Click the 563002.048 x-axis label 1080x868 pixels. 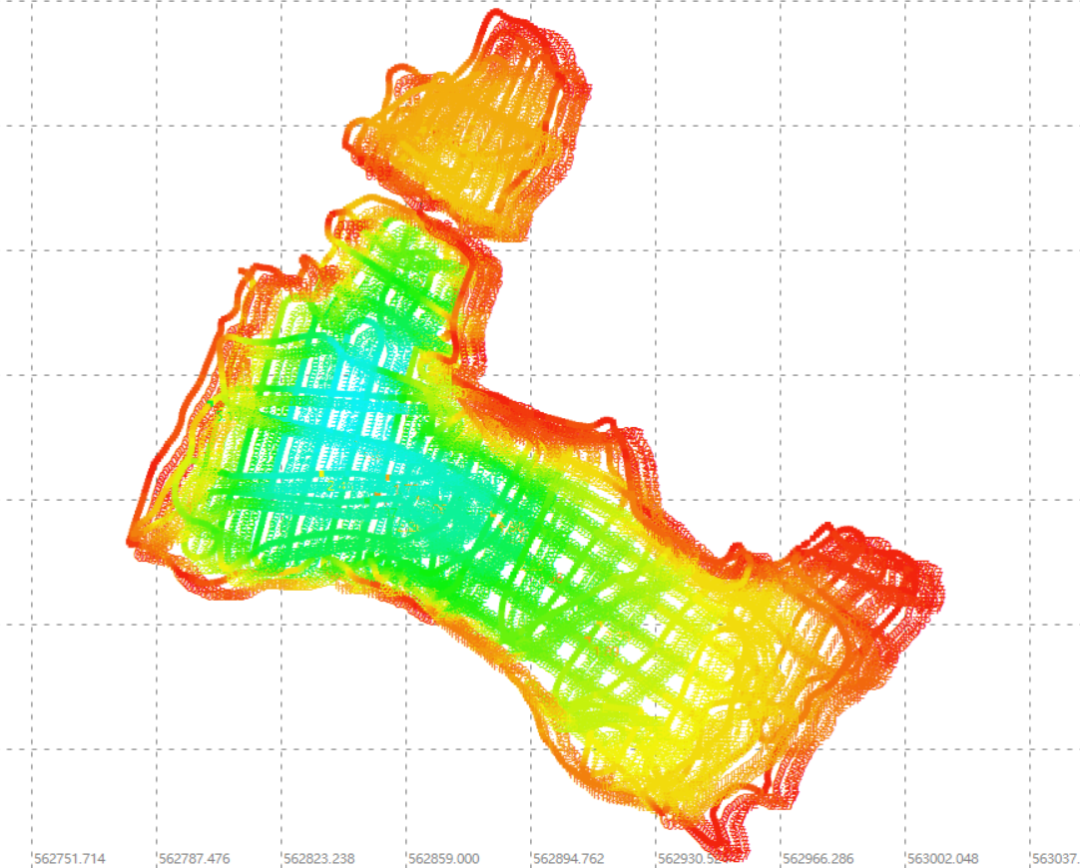[943, 858]
